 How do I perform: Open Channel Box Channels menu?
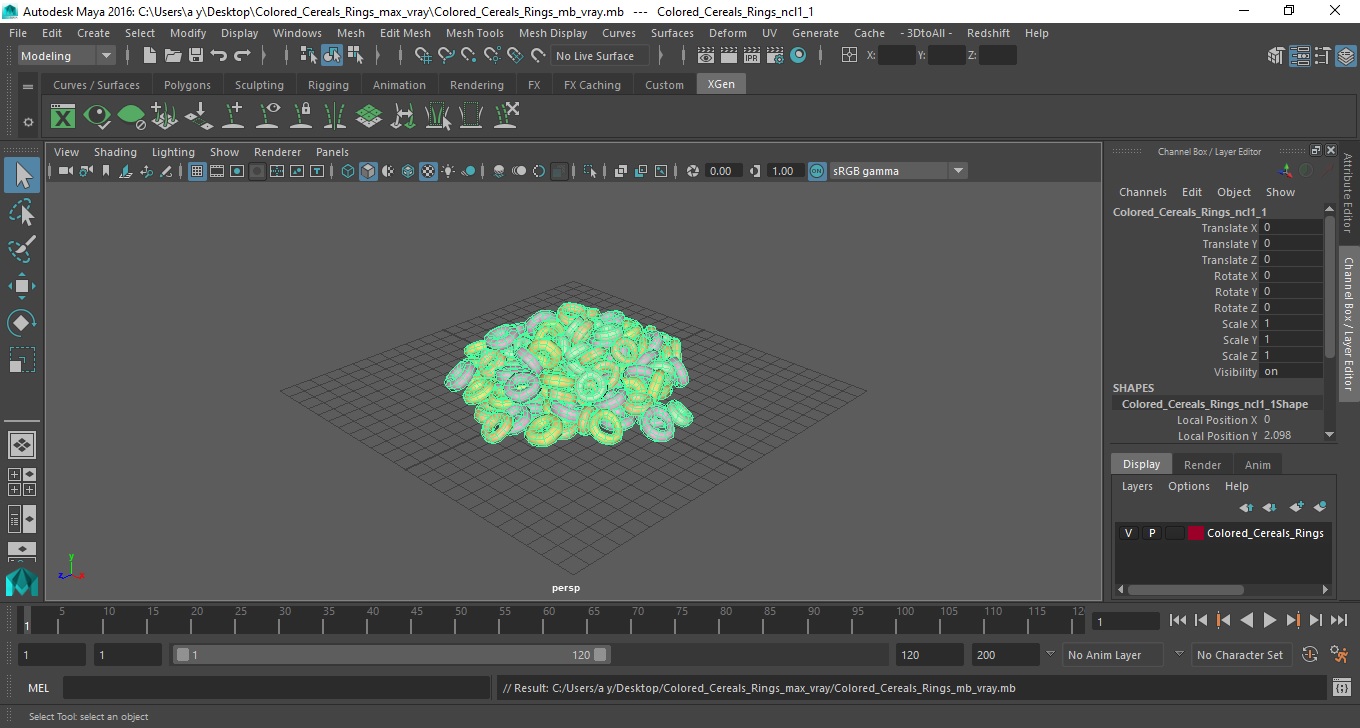point(1142,192)
